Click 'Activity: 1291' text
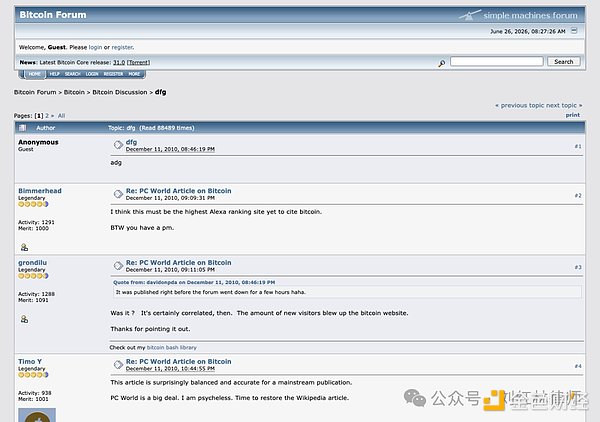Image resolution: width=600 pixels, height=422 pixels. coord(36,222)
